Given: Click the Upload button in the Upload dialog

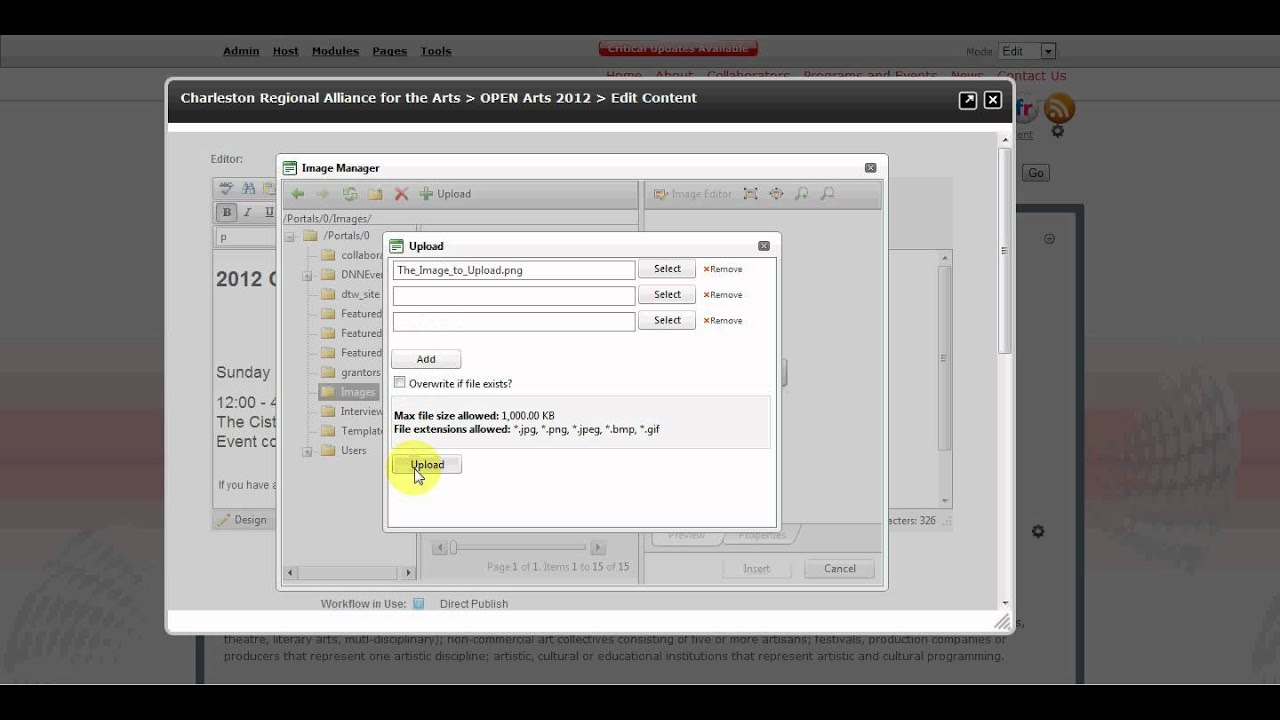Looking at the screenshot, I should pyautogui.click(x=427, y=464).
